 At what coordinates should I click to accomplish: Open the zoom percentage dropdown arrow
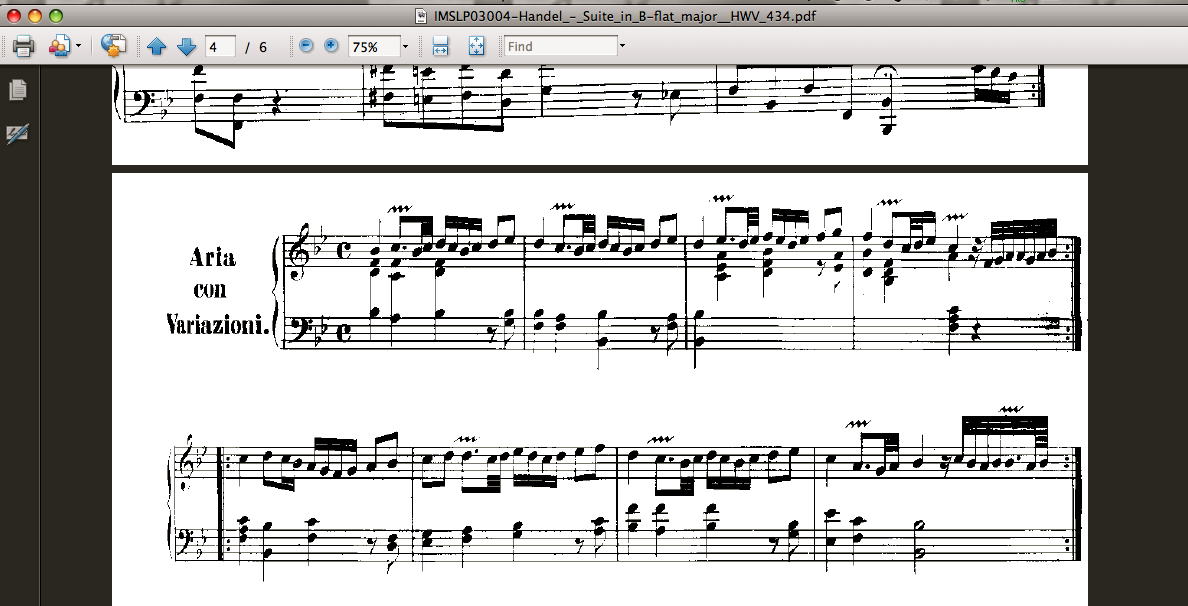(405, 46)
